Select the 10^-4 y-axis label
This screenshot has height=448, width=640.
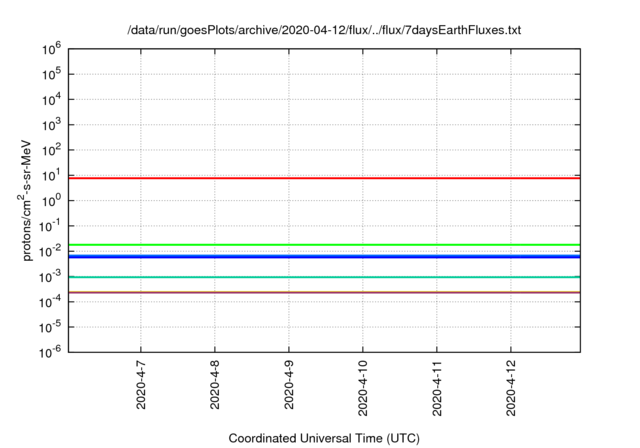pos(50,302)
